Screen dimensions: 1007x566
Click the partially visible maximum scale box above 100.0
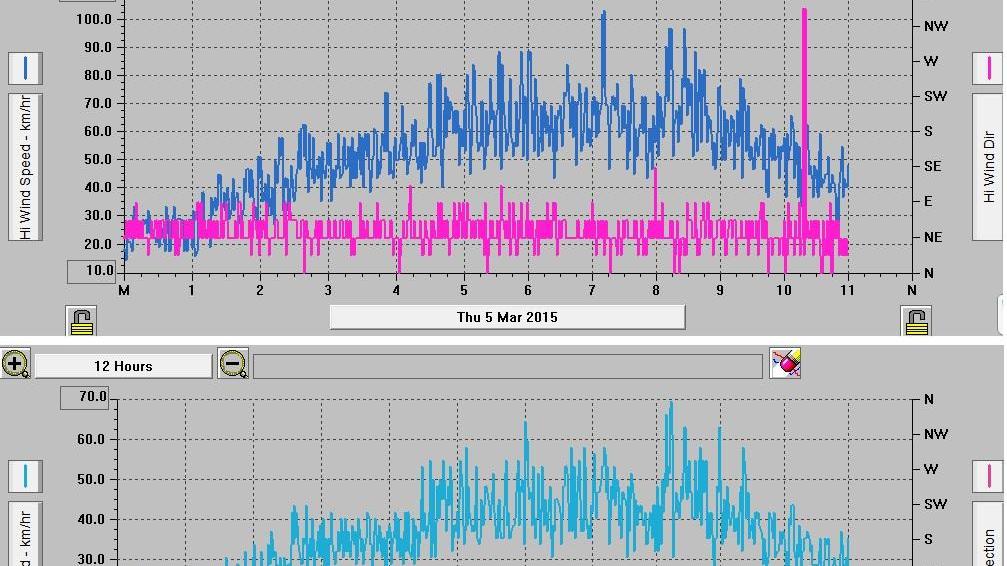pyautogui.click(x=87, y=1)
